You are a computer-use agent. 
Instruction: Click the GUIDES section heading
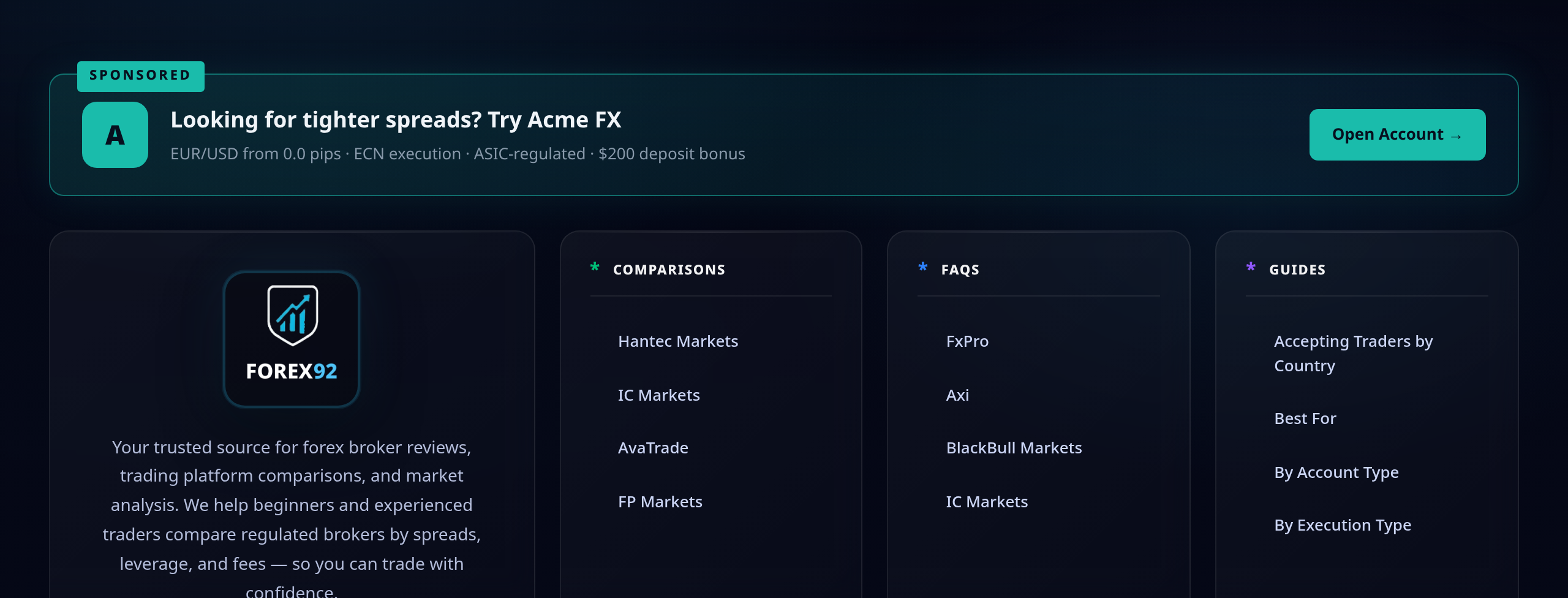(1297, 270)
